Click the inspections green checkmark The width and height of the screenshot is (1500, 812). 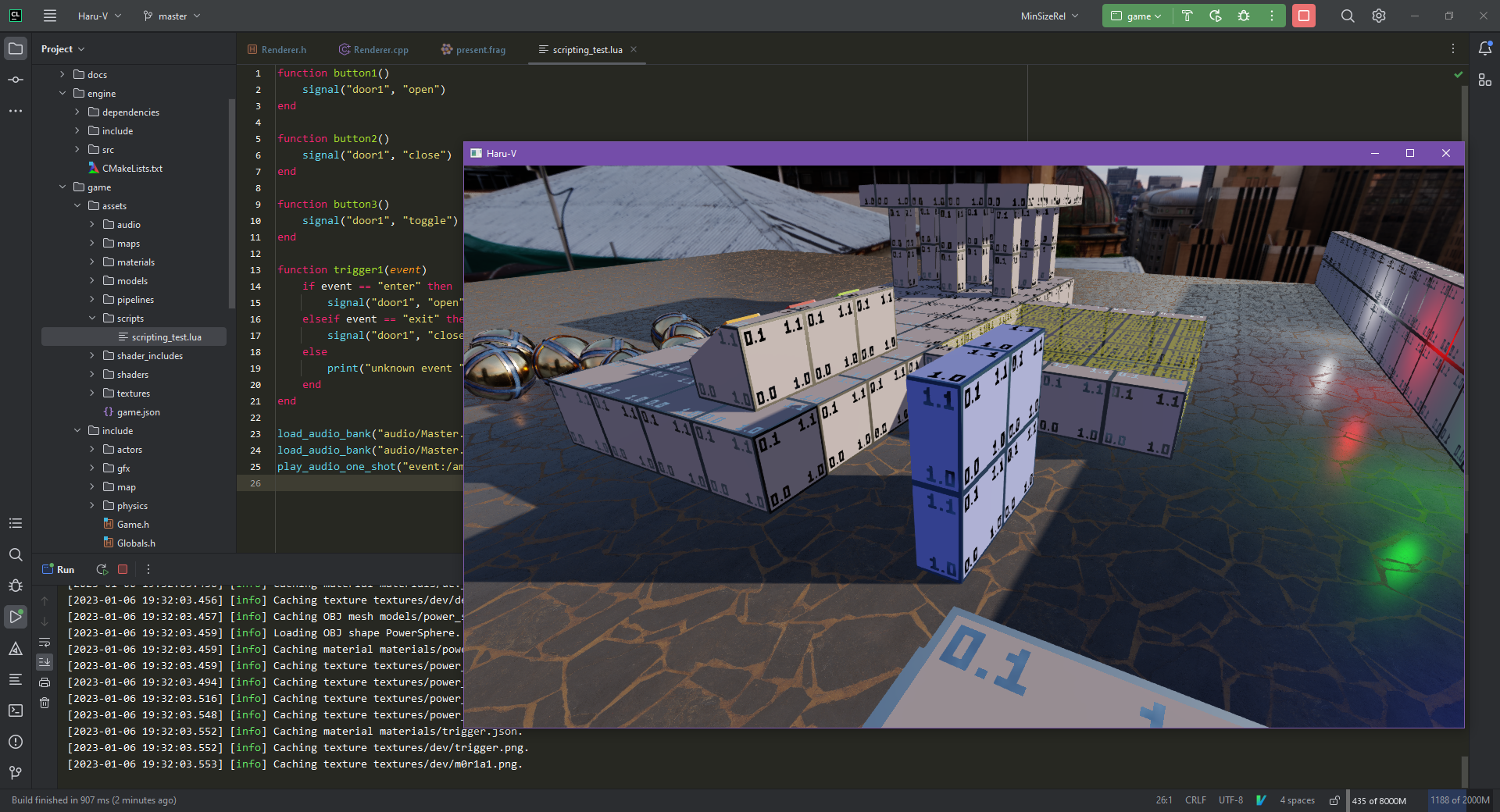click(1458, 74)
